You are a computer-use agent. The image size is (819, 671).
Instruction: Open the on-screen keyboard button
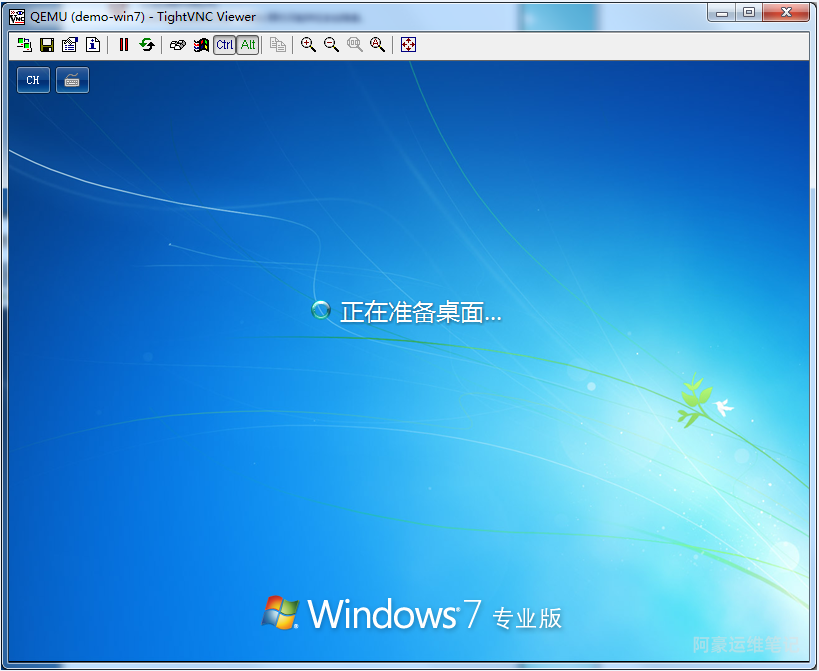pos(72,80)
